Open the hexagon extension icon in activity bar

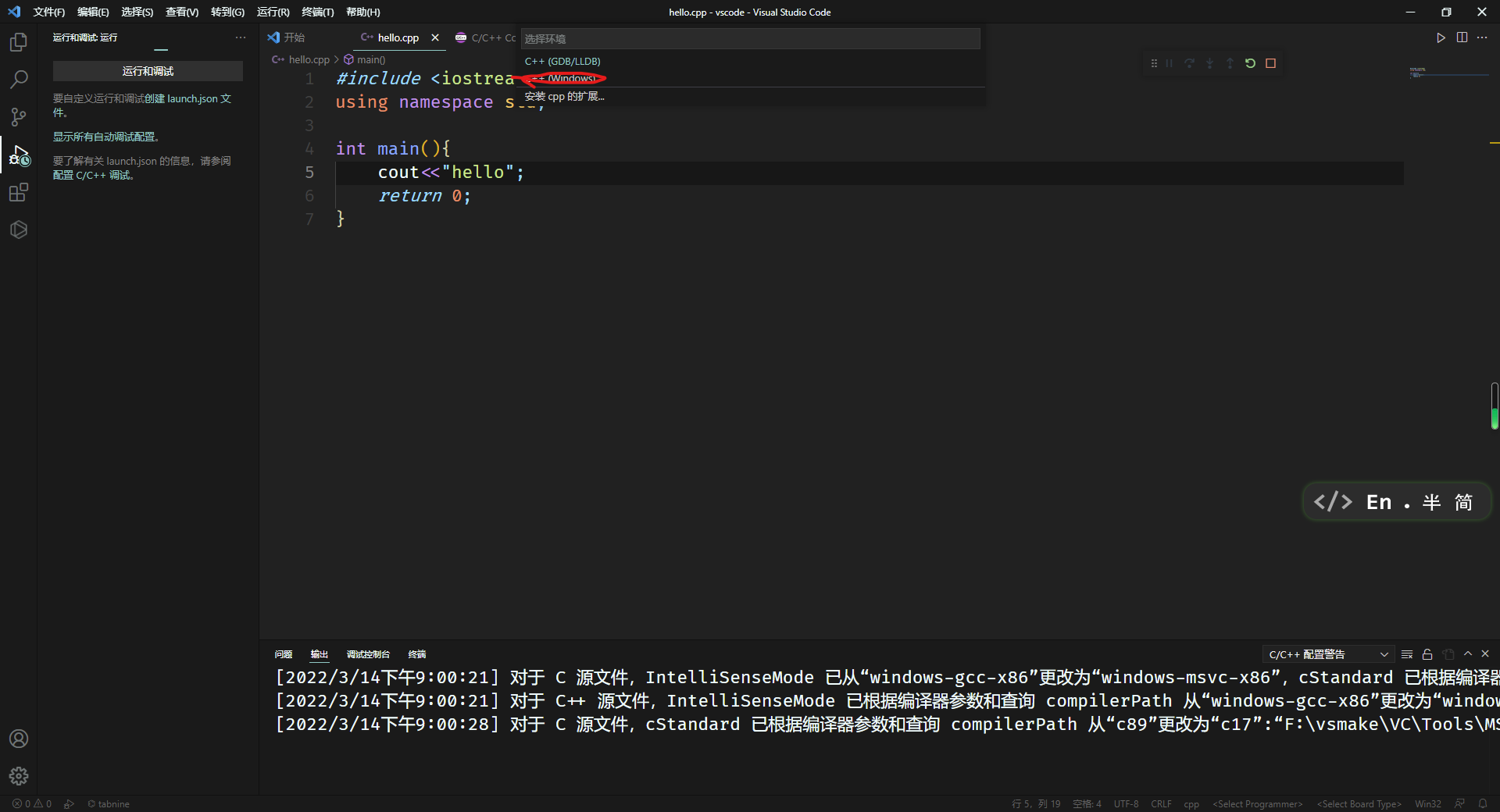pyautogui.click(x=19, y=230)
